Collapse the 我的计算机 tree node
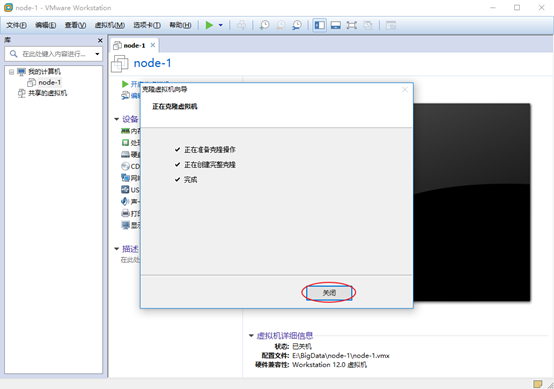The width and height of the screenshot is (554, 389). (x=11, y=72)
